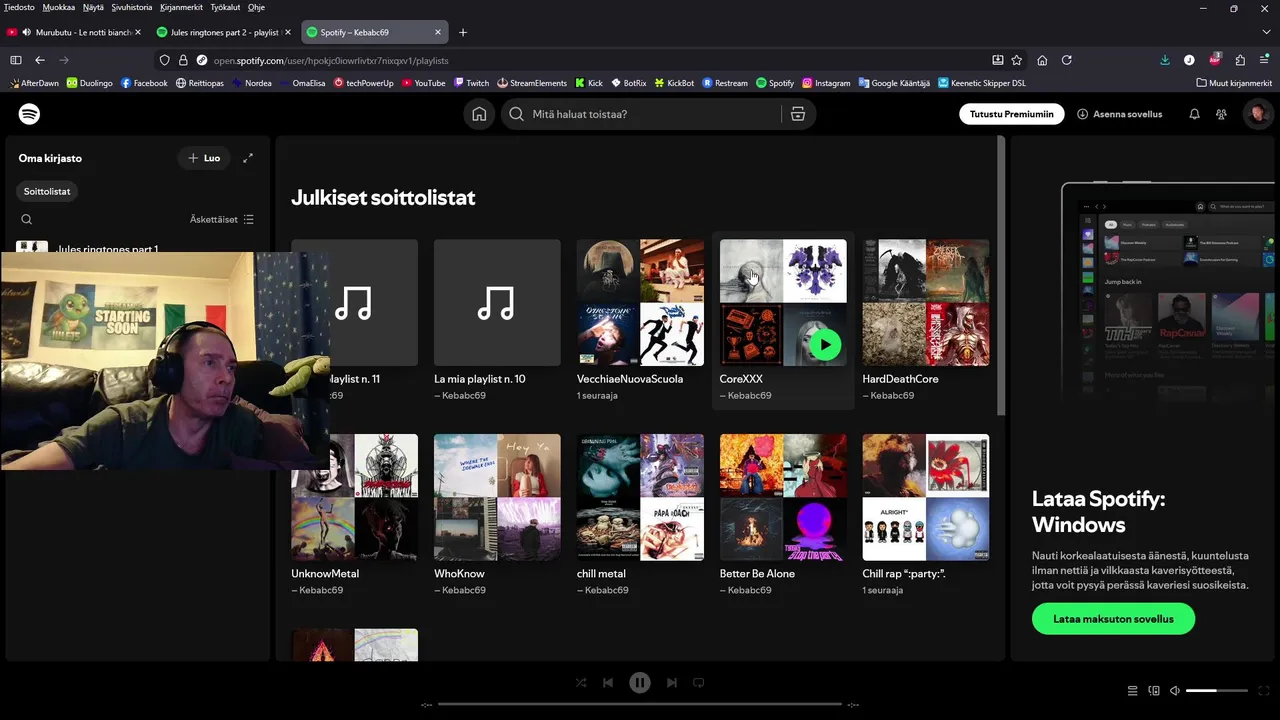Open the Tiedosto menu
1280x720 pixels.
(19, 7)
